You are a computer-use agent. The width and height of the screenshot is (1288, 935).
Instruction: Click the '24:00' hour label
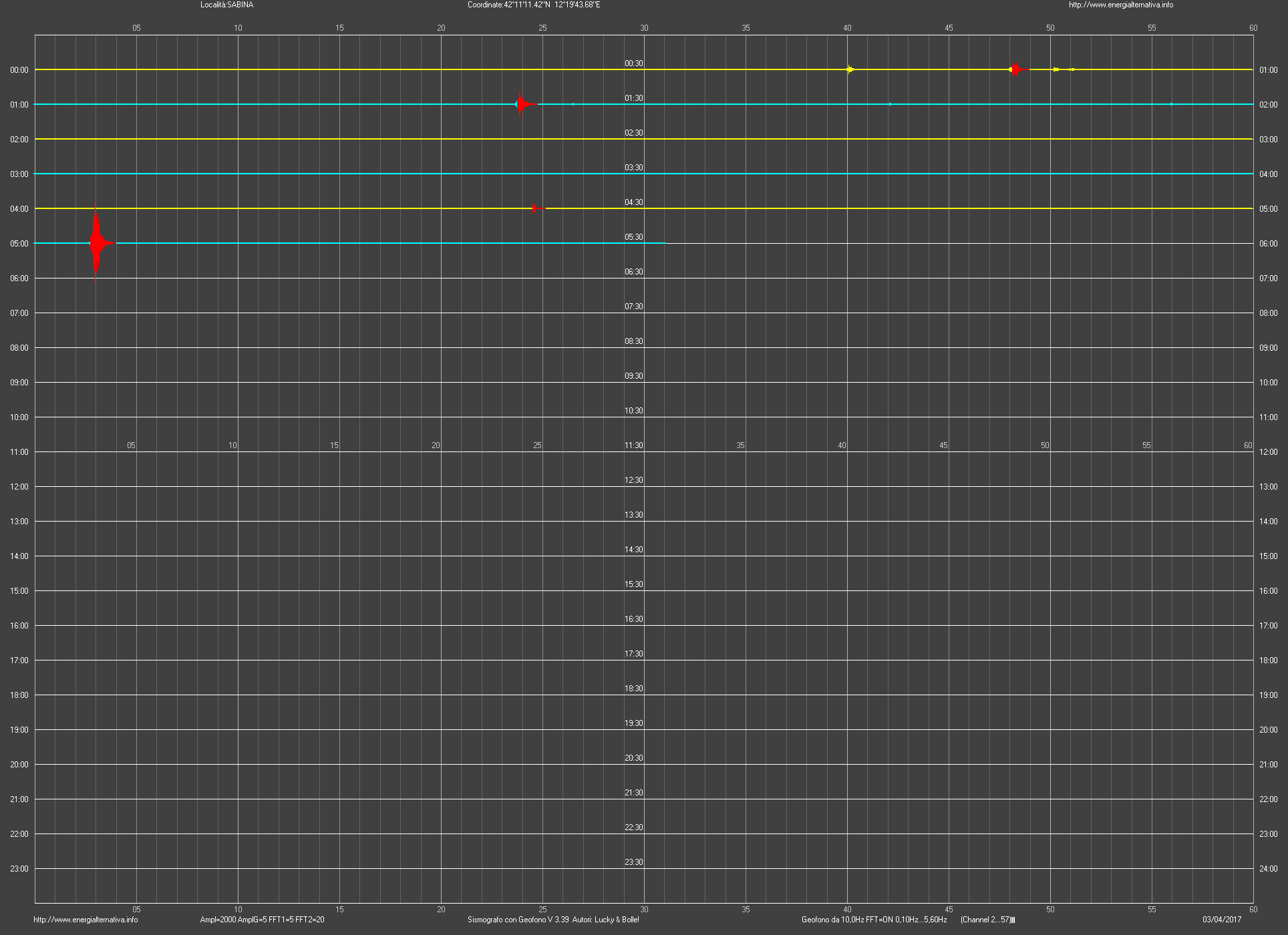(1268, 869)
